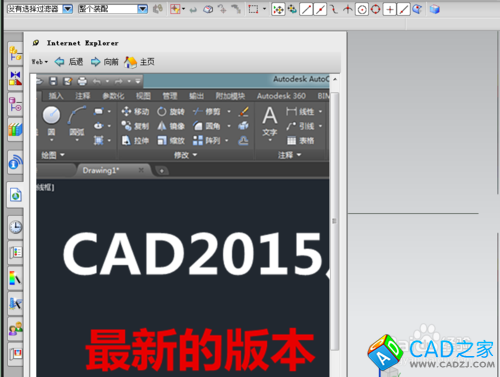
Task: Toggle the snap to circle center icon
Action: (362, 9)
